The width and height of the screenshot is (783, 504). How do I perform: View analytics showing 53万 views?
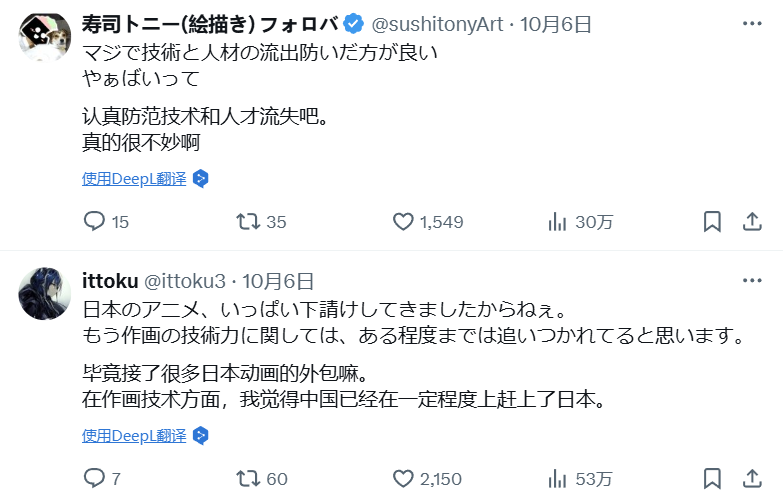[558, 478]
